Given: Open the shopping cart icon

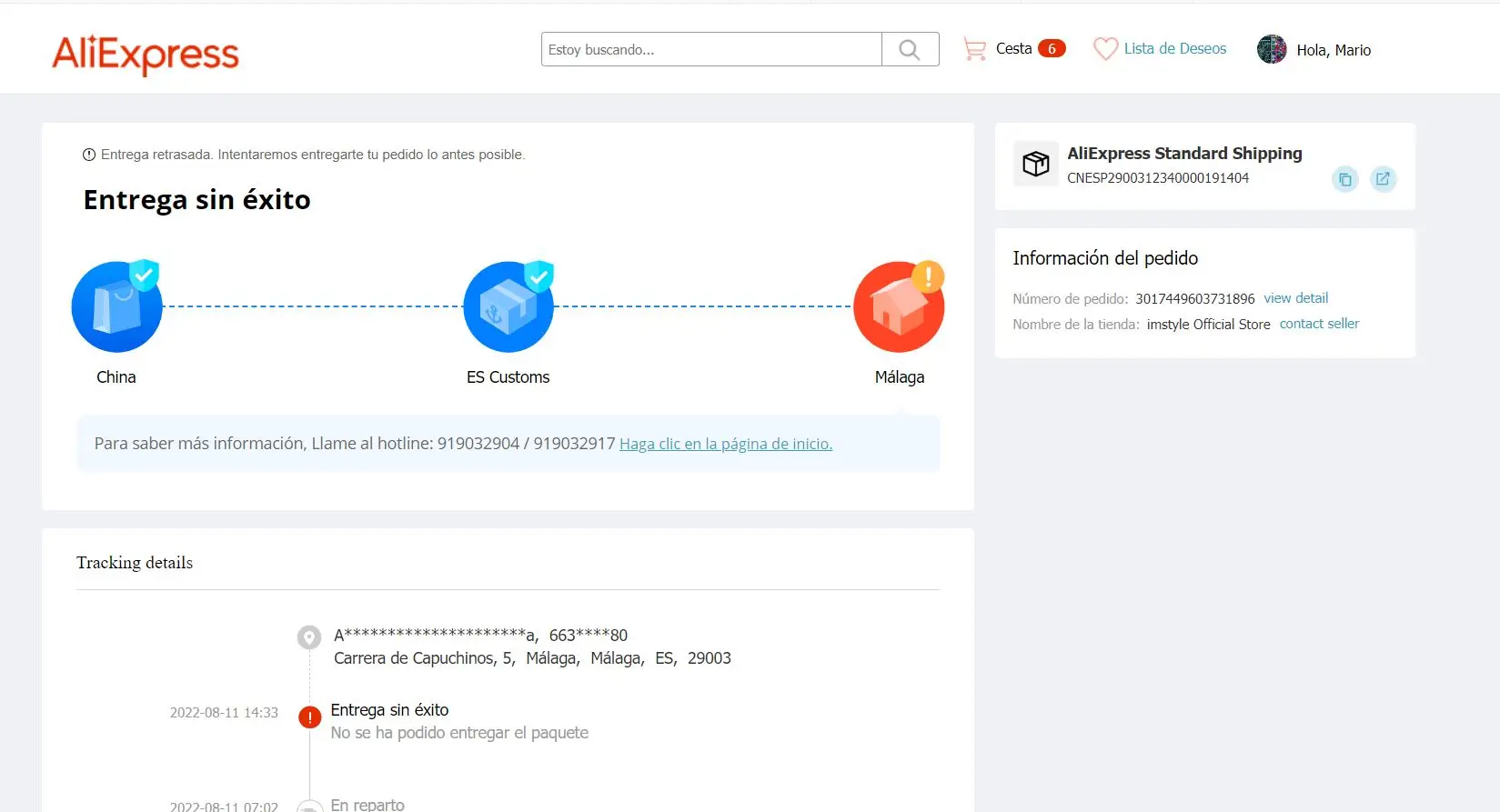Looking at the screenshot, I should [974, 49].
